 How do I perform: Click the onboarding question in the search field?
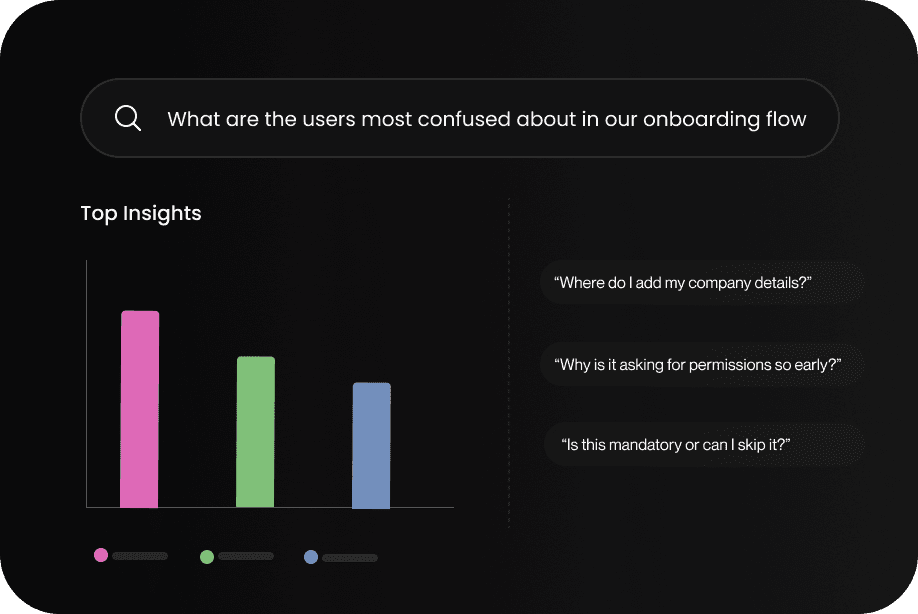[x=487, y=118]
